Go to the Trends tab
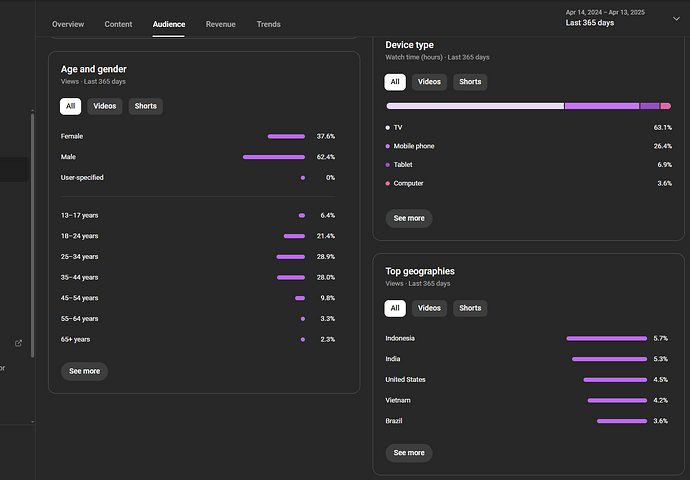The height and width of the screenshot is (480, 690). tap(268, 24)
